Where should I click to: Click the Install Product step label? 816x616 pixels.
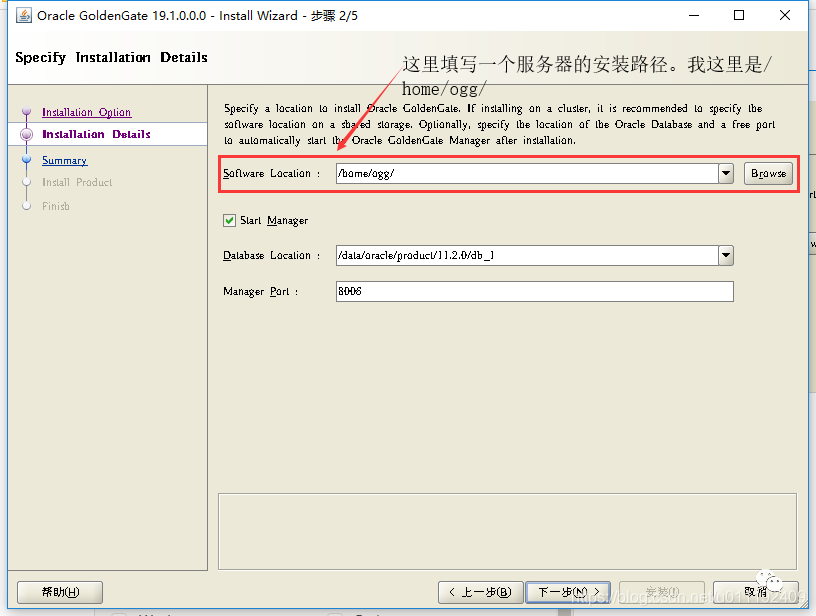(77, 182)
